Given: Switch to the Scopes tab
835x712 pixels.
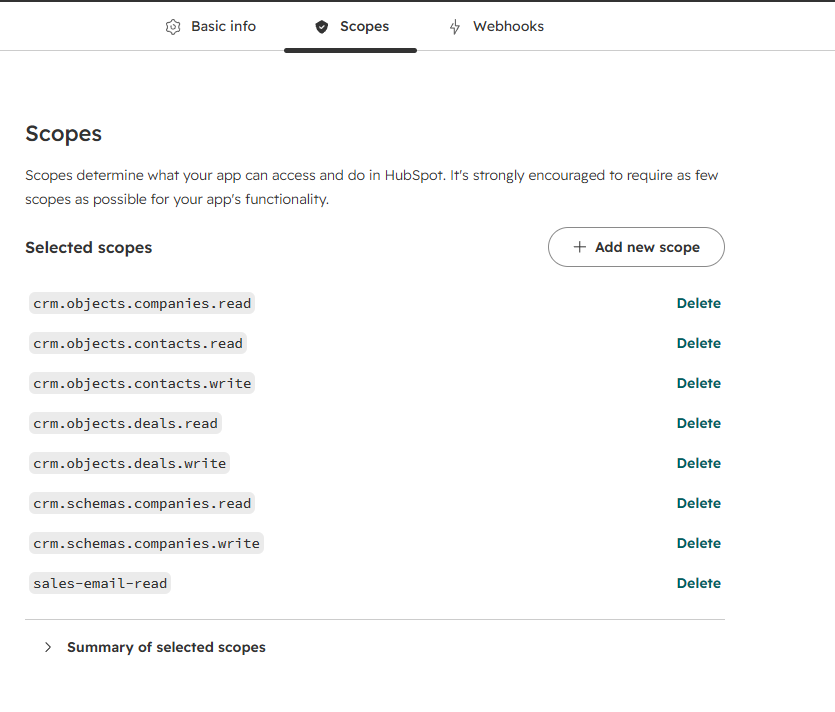Looking at the screenshot, I should (352, 26).
